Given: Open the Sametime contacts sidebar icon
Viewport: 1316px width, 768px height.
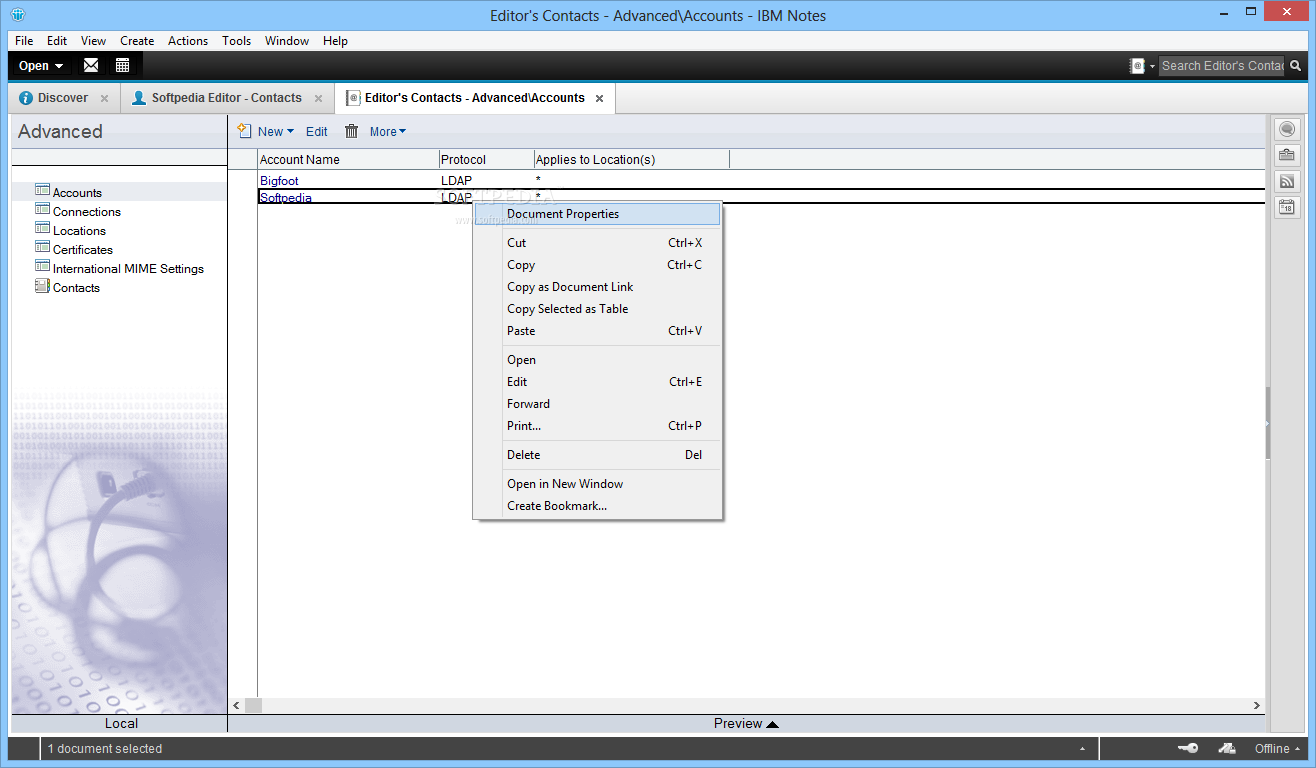Looking at the screenshot, I should tap(1286, 129).
